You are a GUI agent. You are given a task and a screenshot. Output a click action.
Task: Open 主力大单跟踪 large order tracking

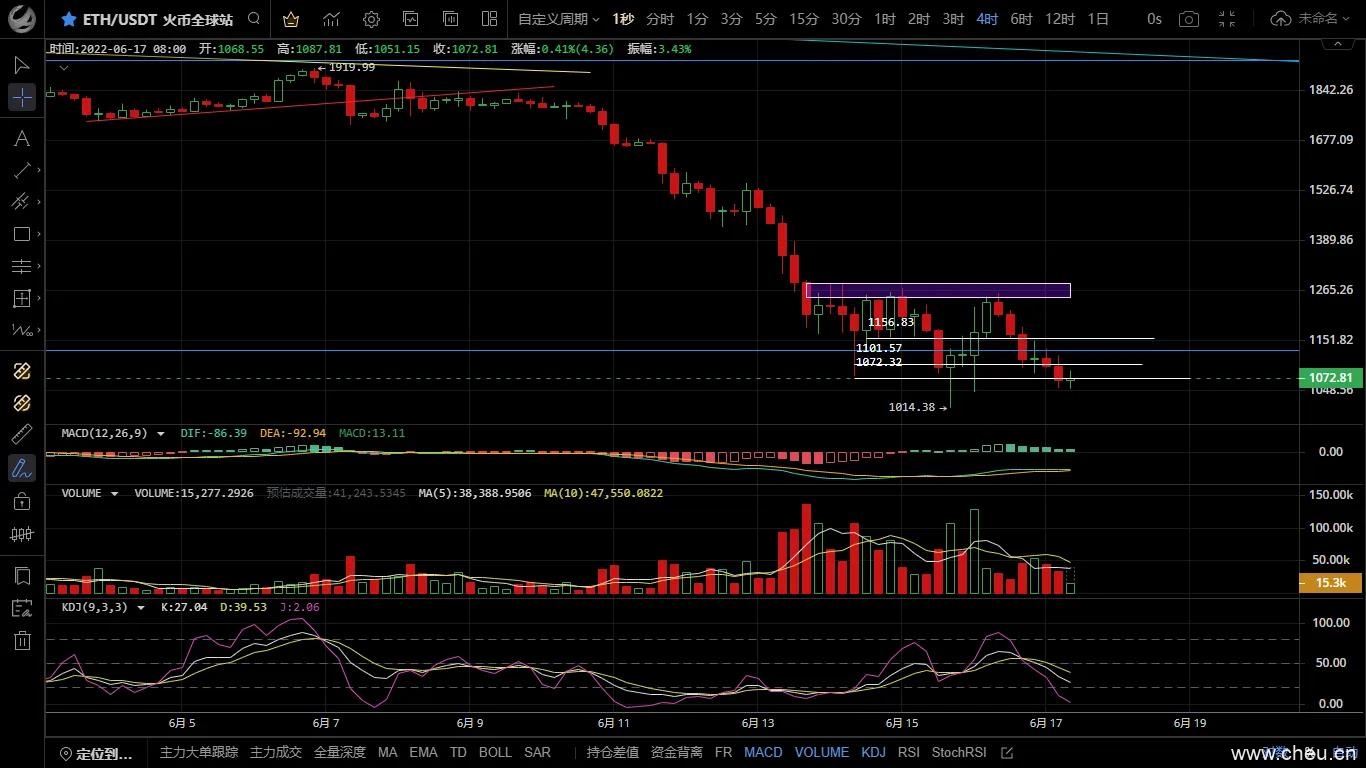point(199,752)
